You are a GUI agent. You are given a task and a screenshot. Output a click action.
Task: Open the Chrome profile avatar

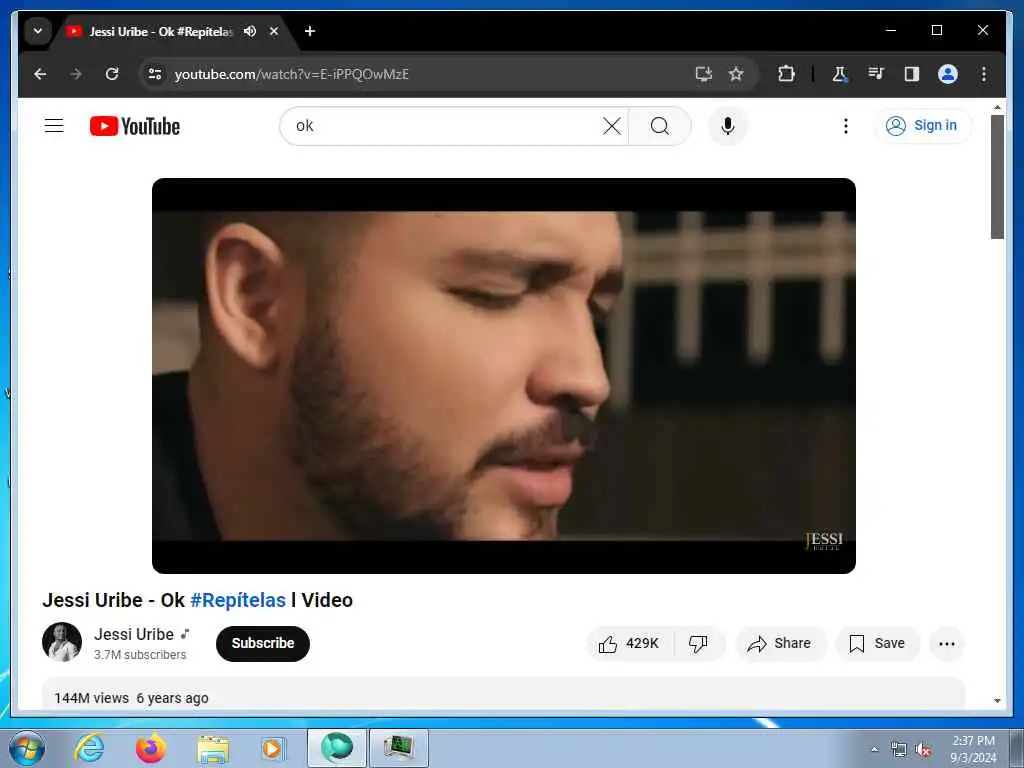tap(948, 74)
